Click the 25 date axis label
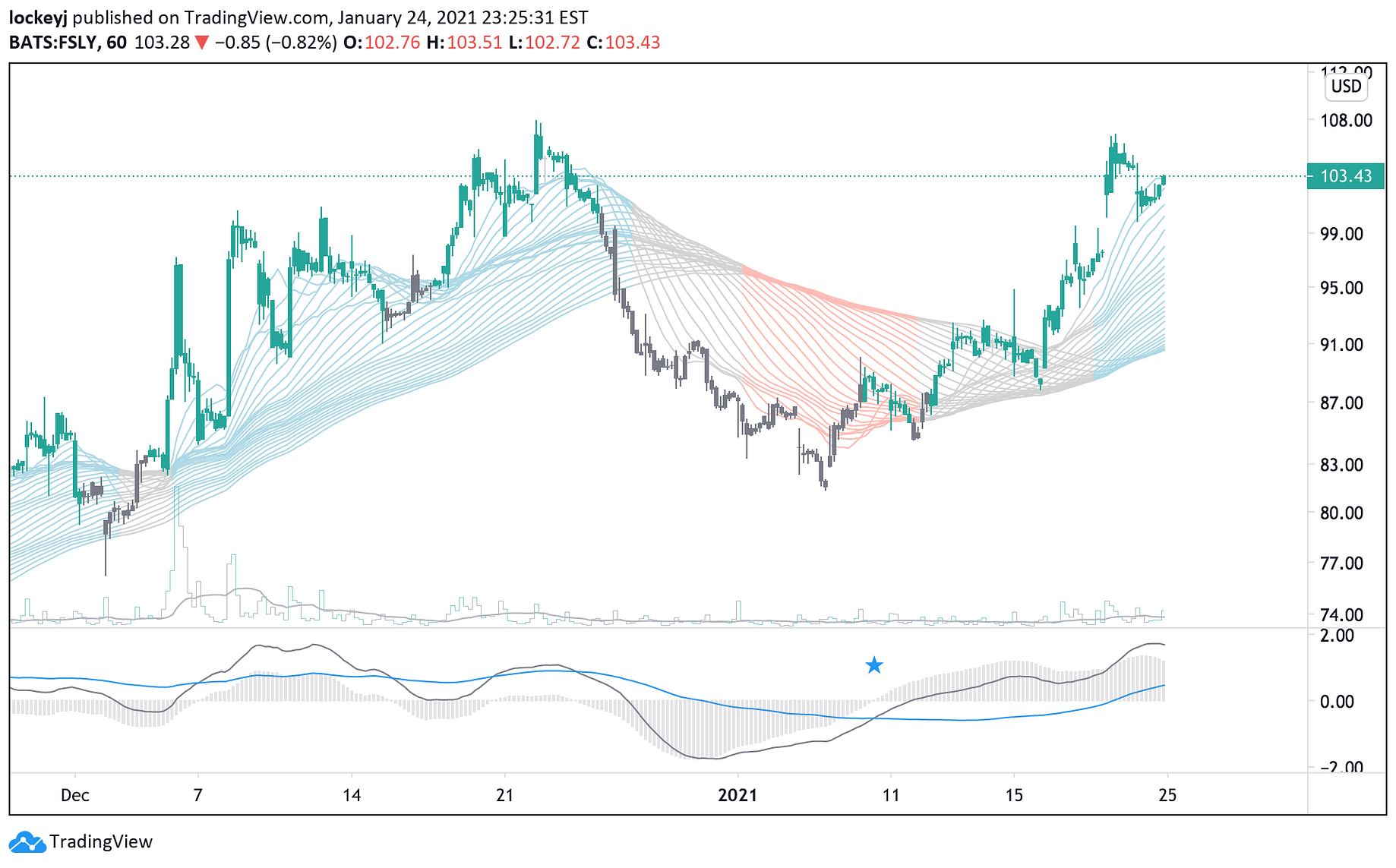 (x=1167, y=795)
